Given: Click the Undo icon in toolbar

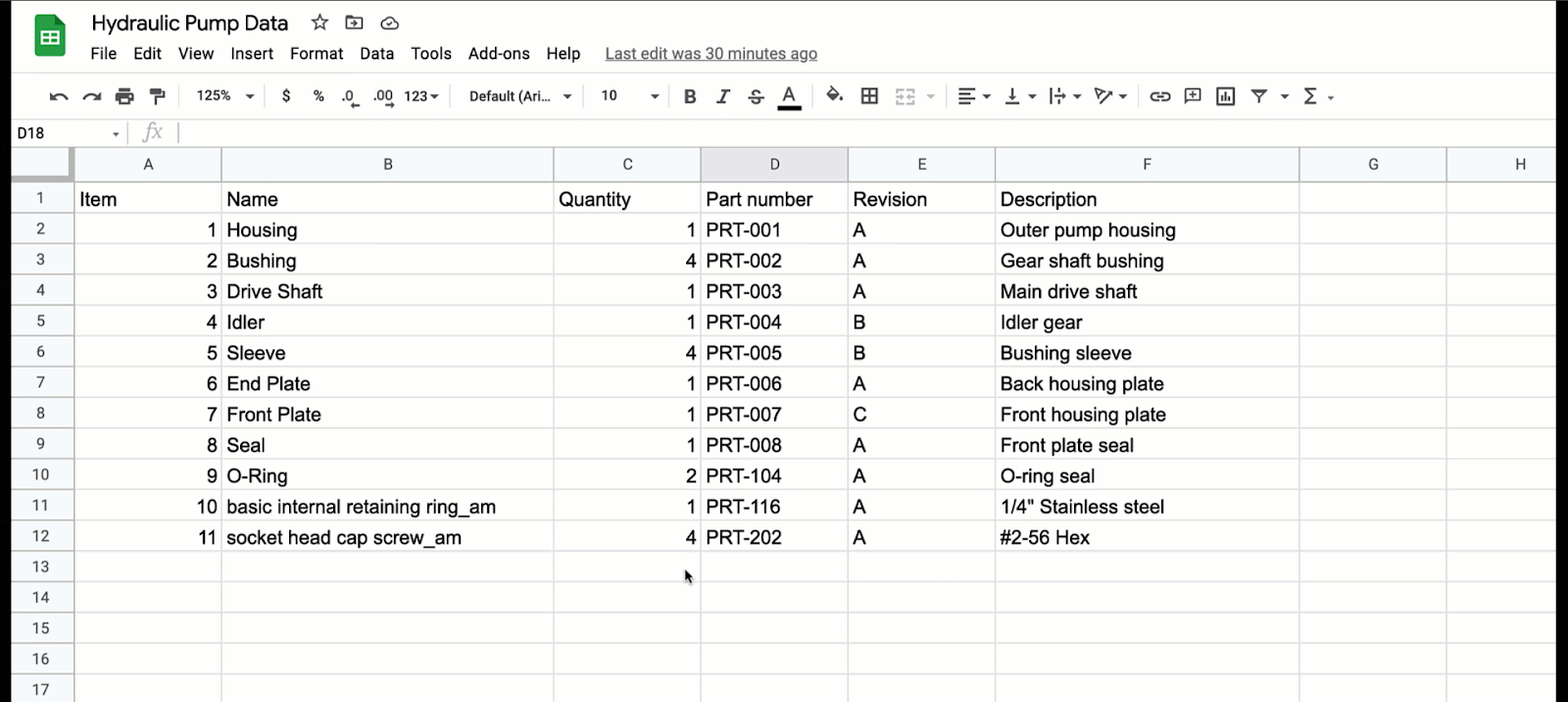Looking at the screenshot, I should point(59,96).
